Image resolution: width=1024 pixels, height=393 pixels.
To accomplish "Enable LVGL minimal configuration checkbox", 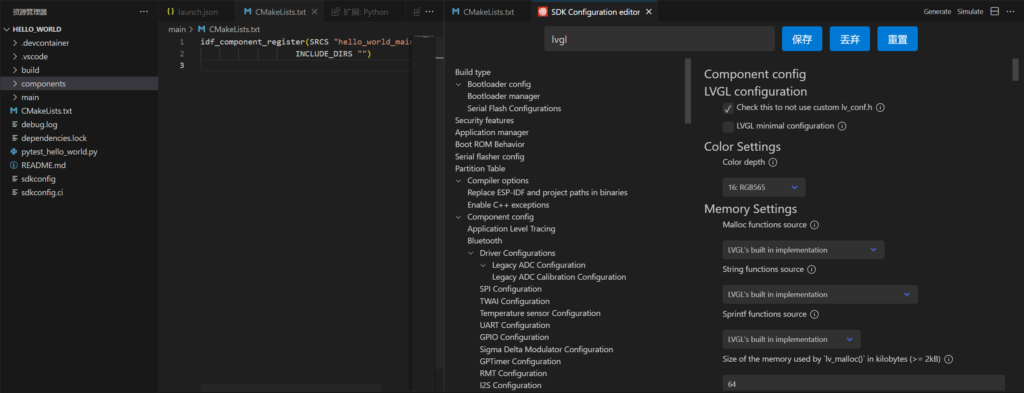I will pyautogui.click(x=728, y=126).
